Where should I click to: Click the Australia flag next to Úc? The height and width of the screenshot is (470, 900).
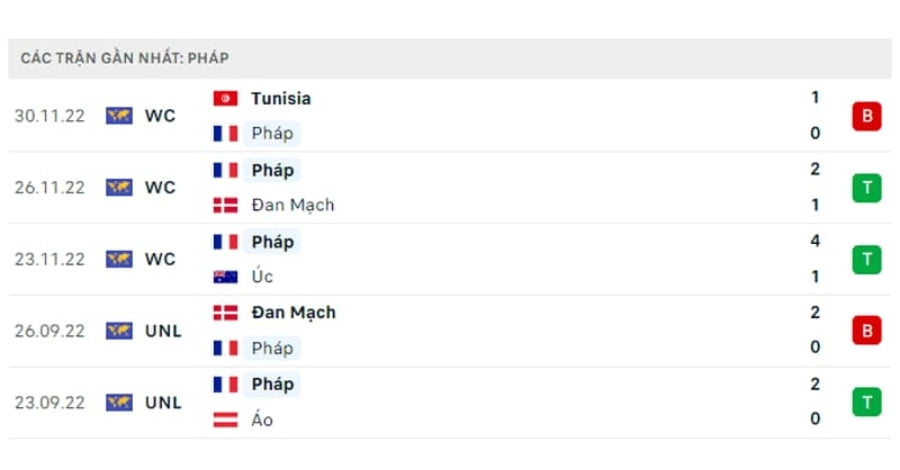click(225, 277)
